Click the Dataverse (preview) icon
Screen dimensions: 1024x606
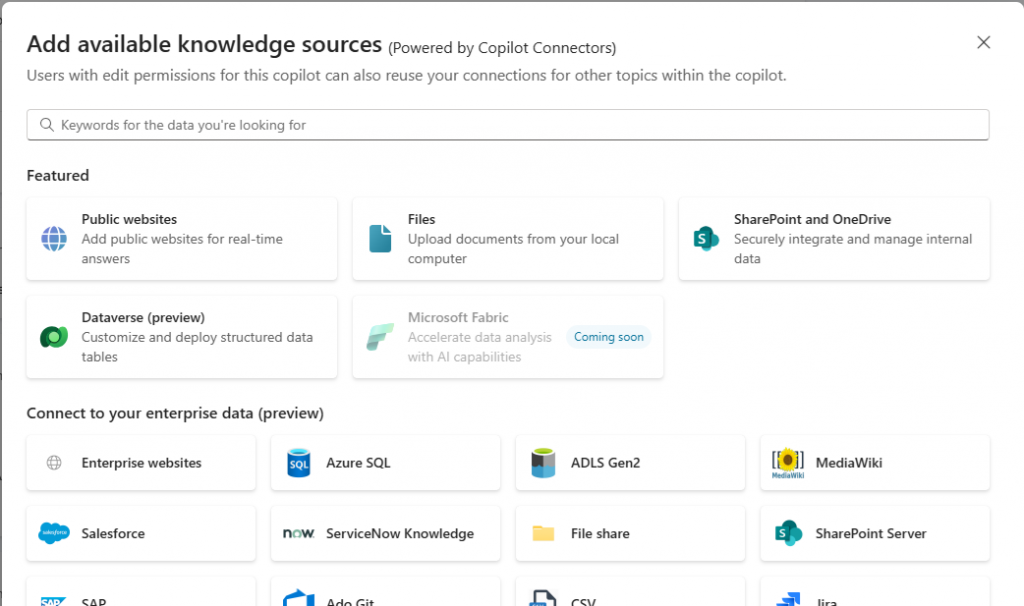pyautogui.click(x=54, y=337)
